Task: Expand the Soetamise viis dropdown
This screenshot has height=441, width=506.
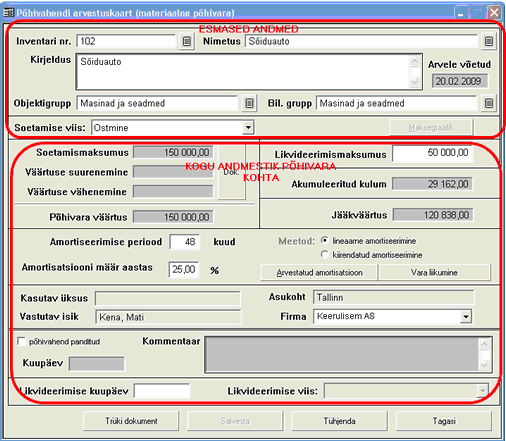Action: point(248,127)
